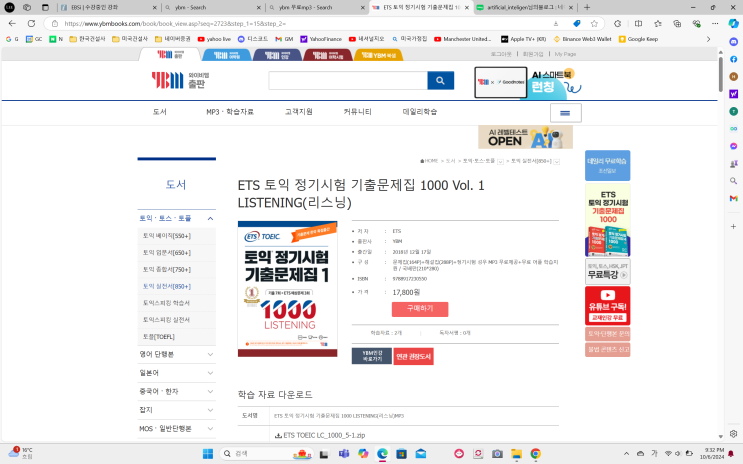Click the book cover thumbnail image
This screenshot has height=464, width=743.
pos(288,289)
